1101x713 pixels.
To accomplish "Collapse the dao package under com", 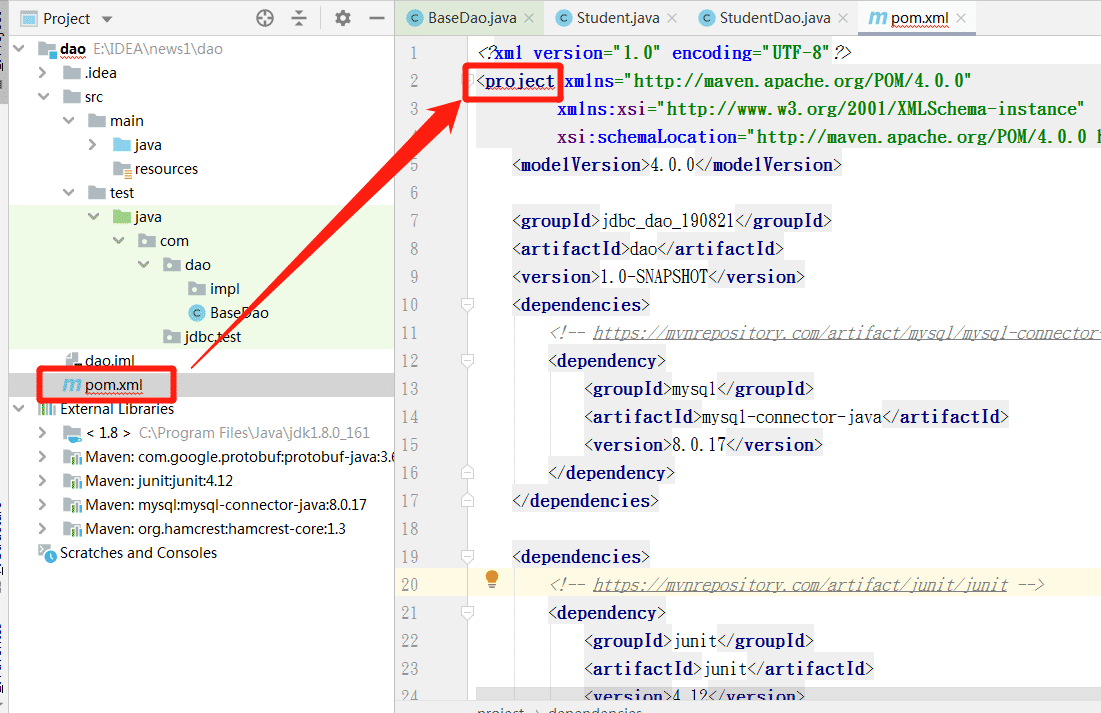I will (x=144, y=264).
